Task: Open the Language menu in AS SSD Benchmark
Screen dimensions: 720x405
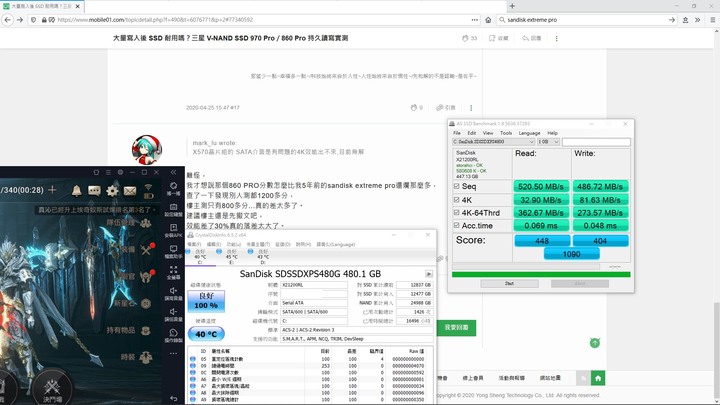Action: click(x=529, y=133)
